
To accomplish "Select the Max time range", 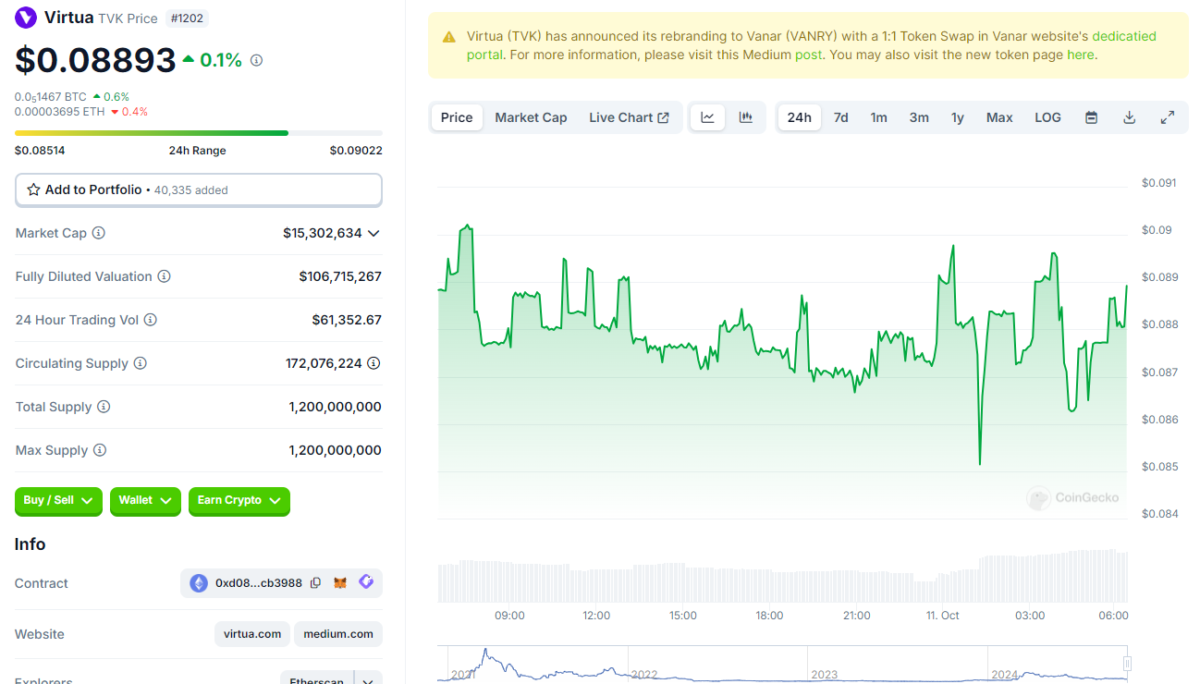I will [1000, 117].
